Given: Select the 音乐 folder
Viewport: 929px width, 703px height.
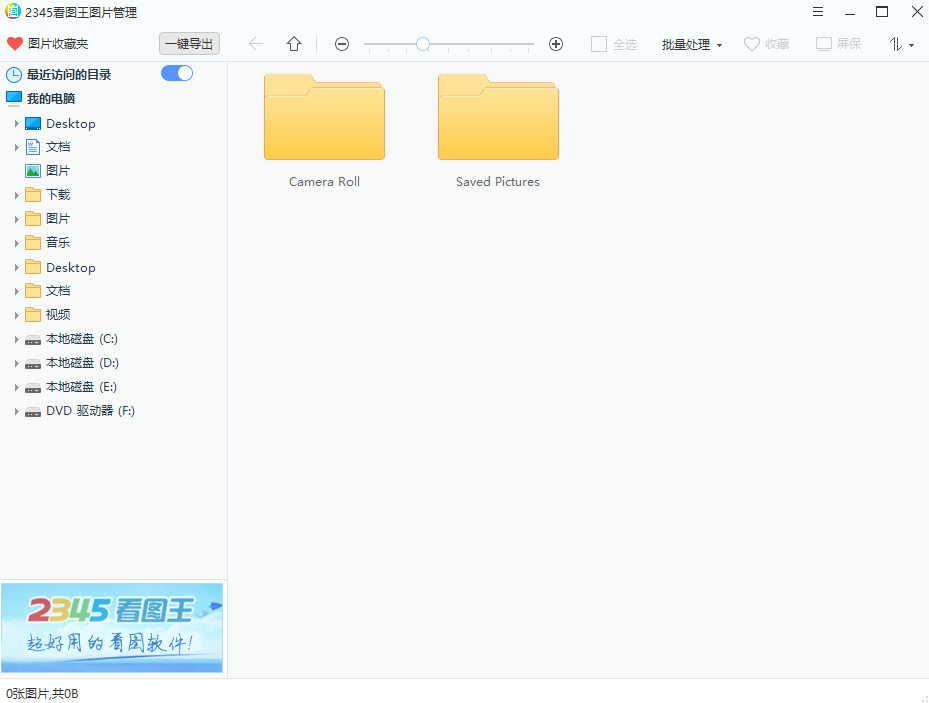Looking at the screenshot, I should point(58,243).
